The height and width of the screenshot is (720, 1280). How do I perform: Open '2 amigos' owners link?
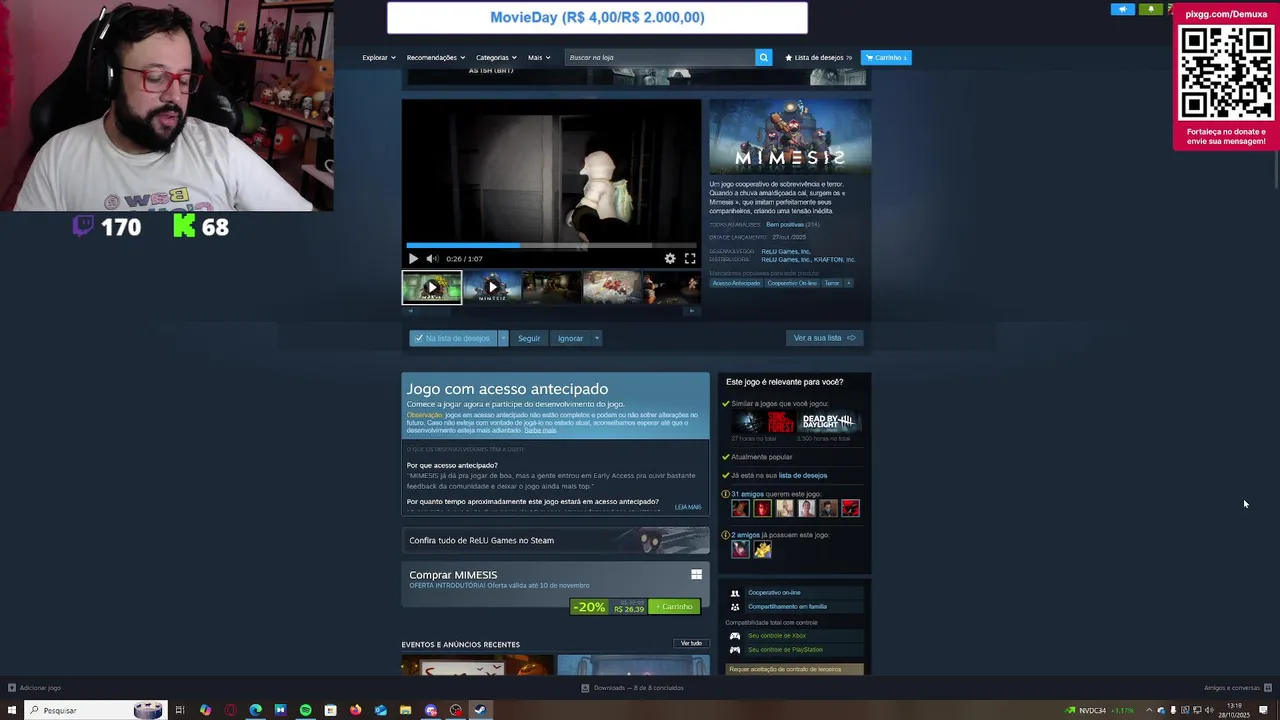745,535
